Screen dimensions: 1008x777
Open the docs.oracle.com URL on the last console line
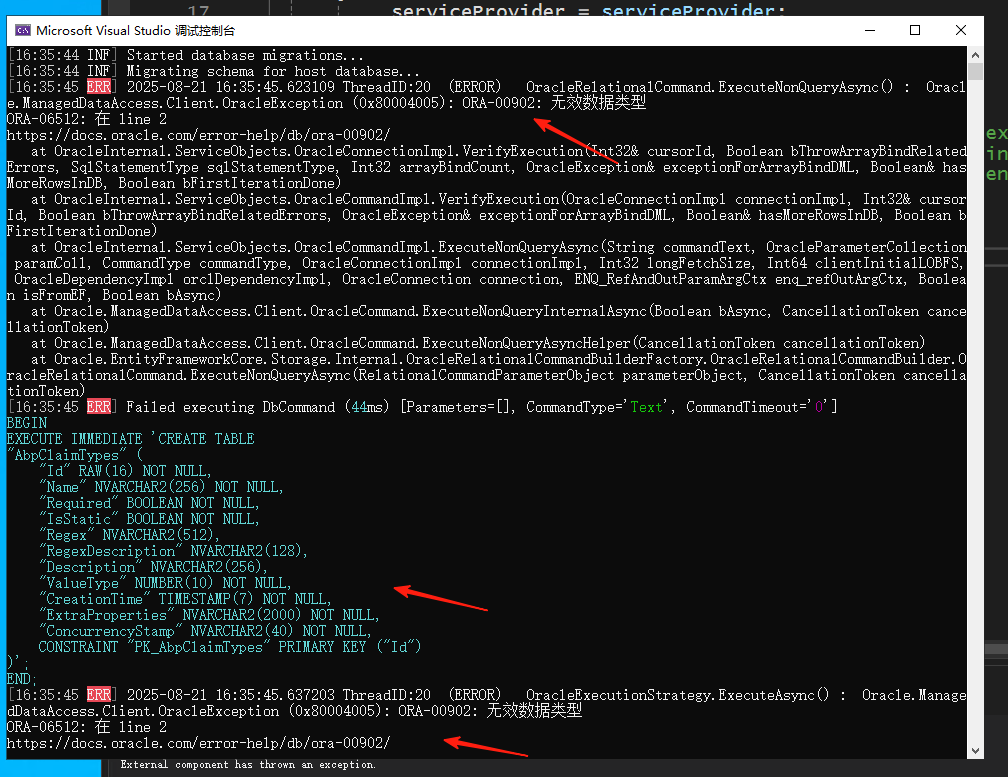click(198, 743)
